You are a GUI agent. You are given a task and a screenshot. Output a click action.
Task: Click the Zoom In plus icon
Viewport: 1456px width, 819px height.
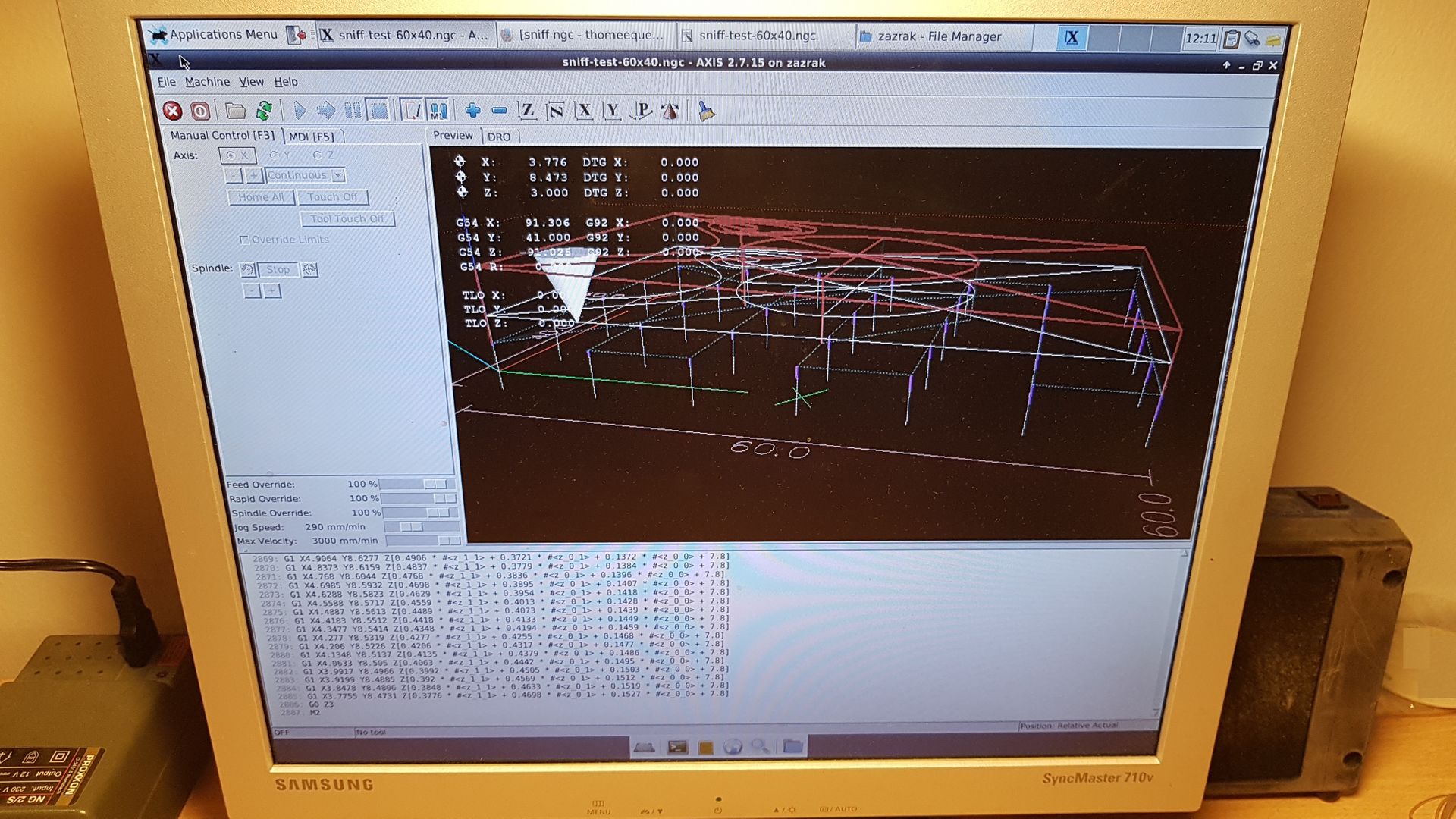coord(472,111)
